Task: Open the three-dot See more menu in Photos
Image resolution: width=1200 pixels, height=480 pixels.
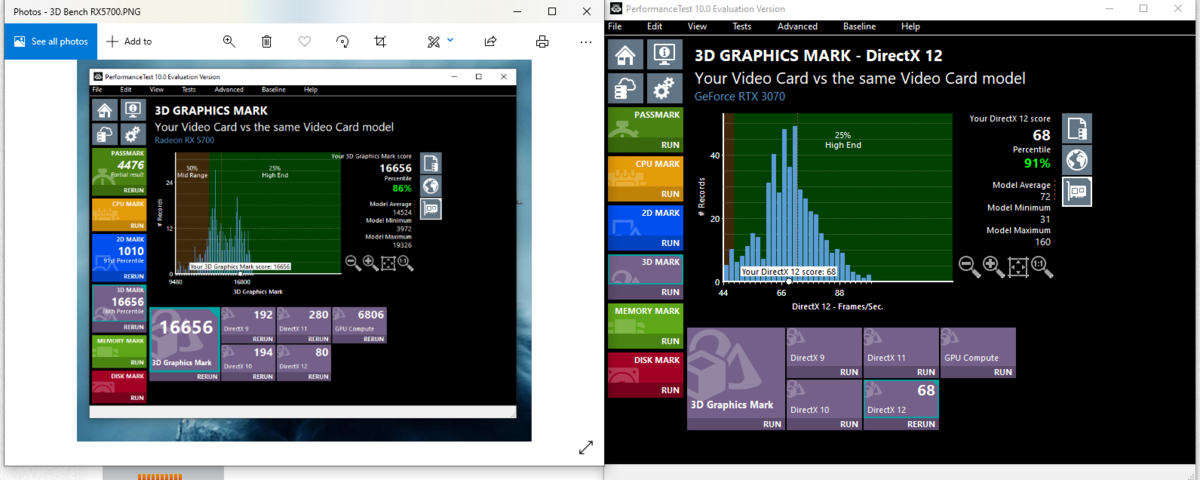Action: [x=586, y=42]
